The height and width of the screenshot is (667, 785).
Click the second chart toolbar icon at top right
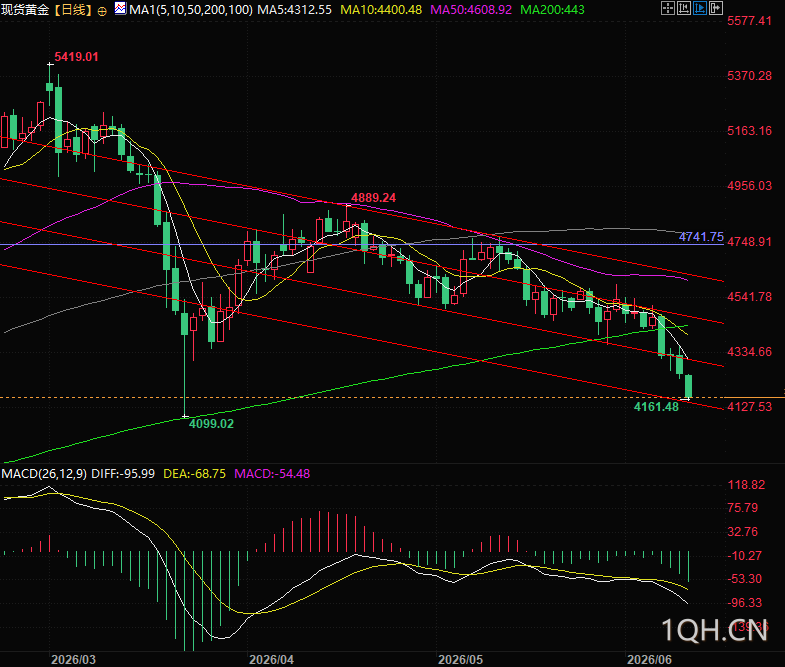pos(684,8)
